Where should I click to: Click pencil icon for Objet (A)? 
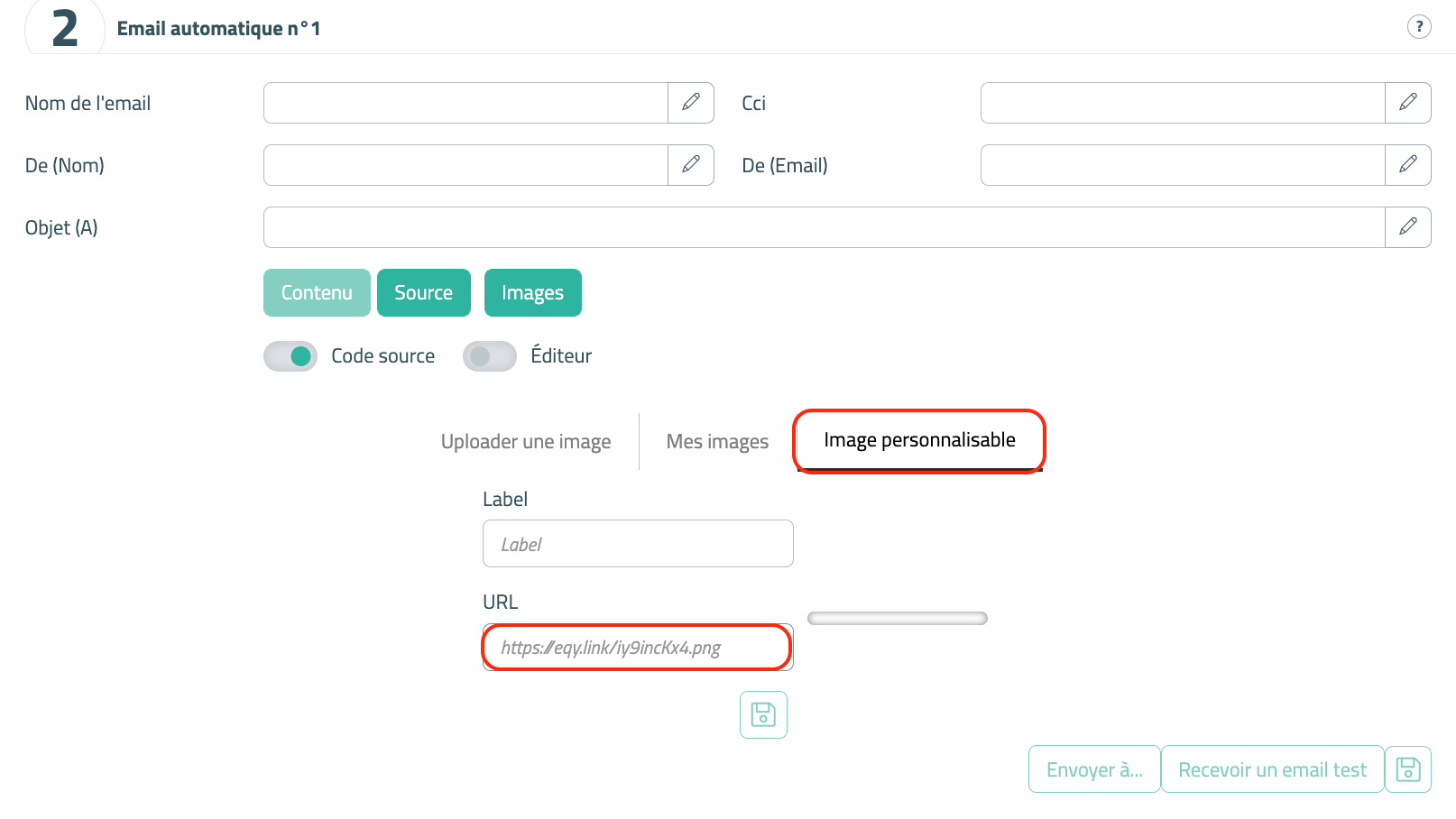pos(1407,227)
